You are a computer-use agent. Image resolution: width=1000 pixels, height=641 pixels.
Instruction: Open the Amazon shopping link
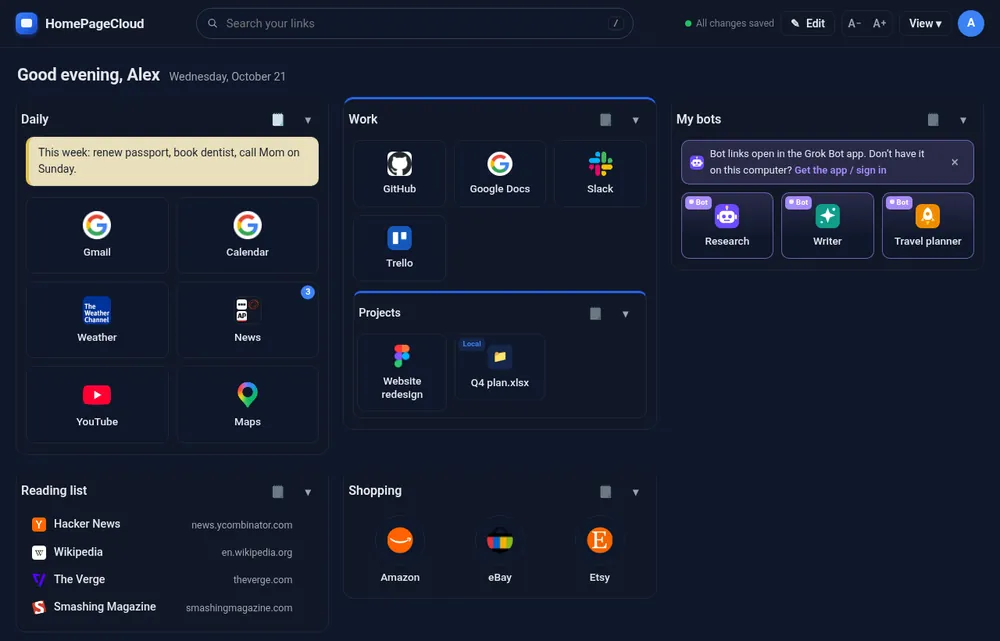point(400,550)
